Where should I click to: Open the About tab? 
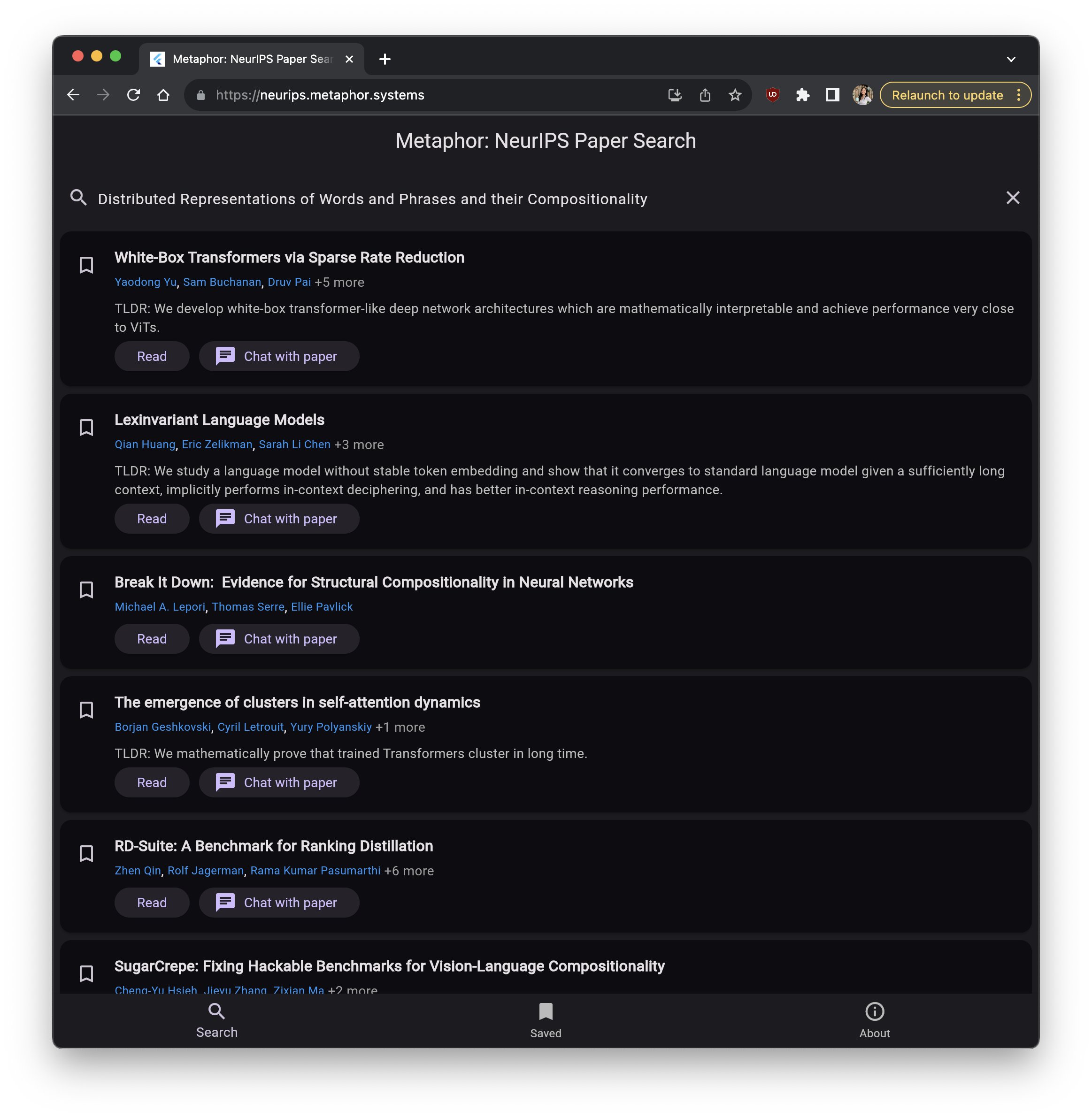click(874, 1020)
